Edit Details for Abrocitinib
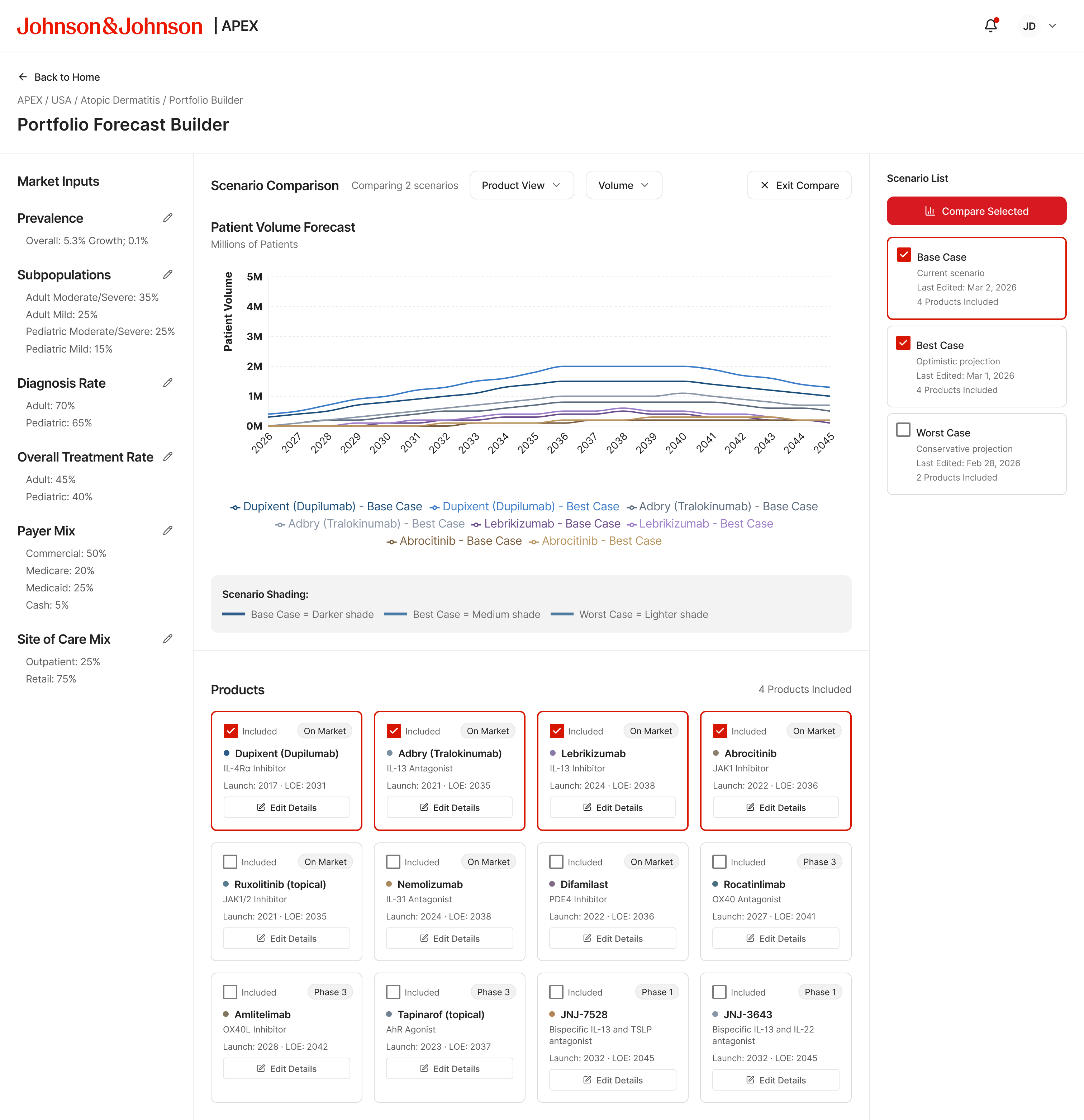Viewport: 1084px width, 1120px height. 776,807
